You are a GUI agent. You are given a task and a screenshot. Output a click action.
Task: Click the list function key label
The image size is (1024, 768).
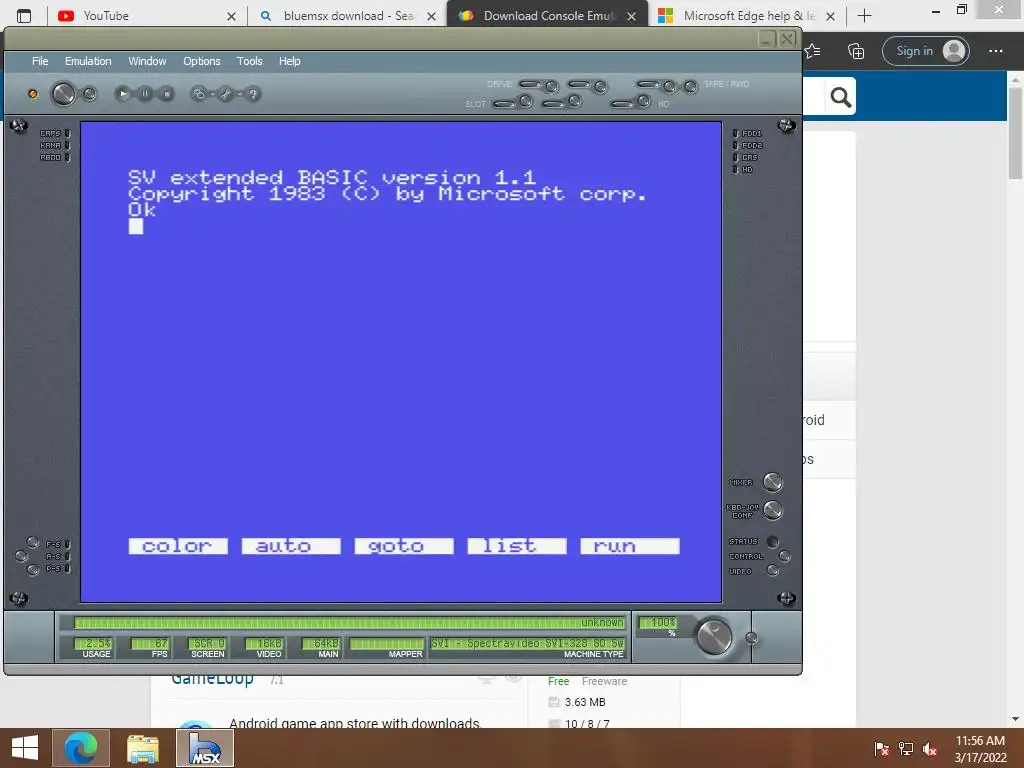coord(517,546)
